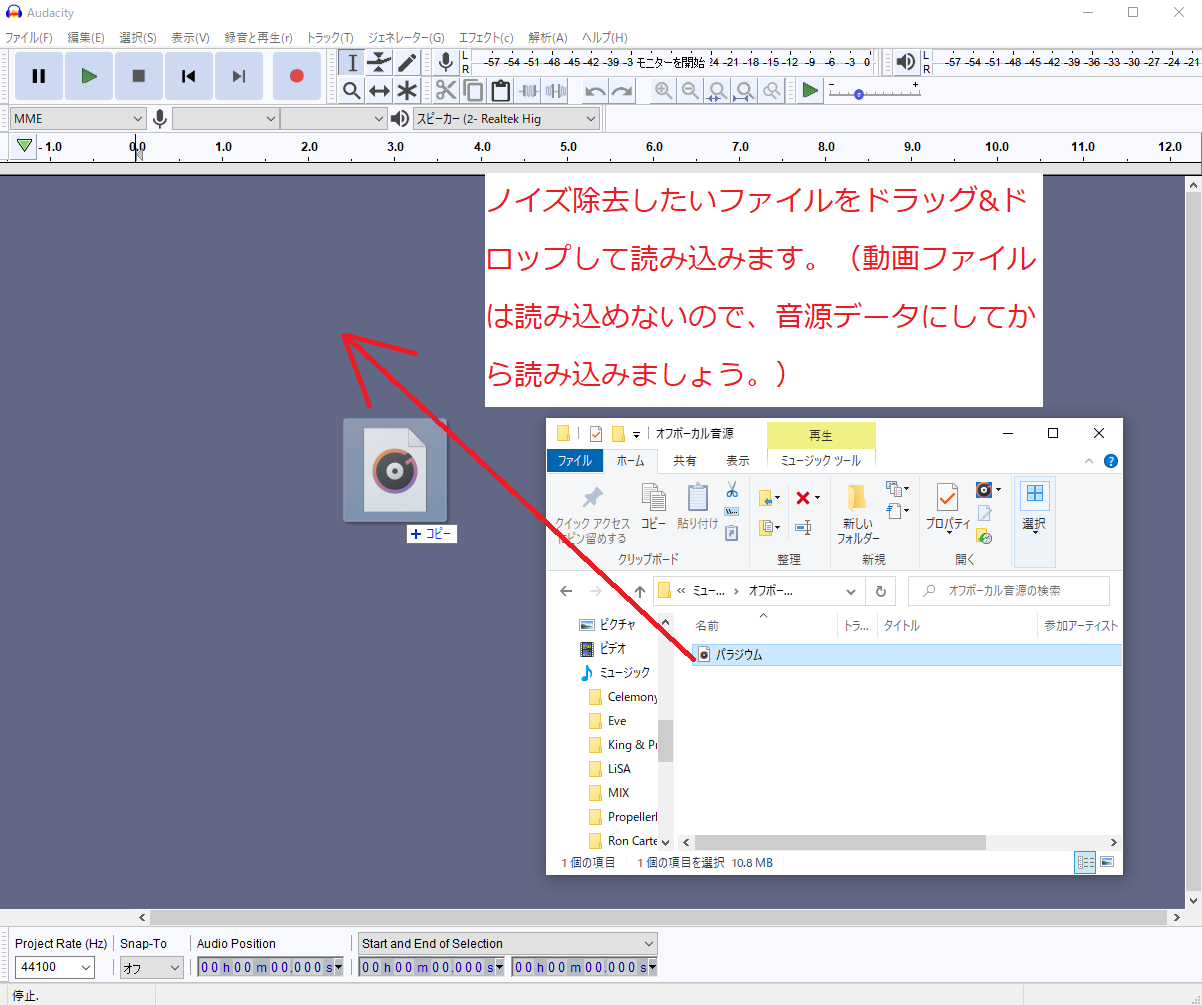Image resolution: width=1202 pixels, height=1005 pixels.
Task: Click Explorer's Back navigation arrow
Action: [566, 591]
